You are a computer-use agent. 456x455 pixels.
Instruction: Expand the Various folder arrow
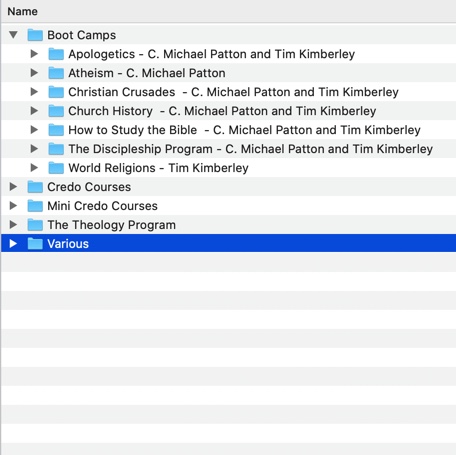pos(13,244)
